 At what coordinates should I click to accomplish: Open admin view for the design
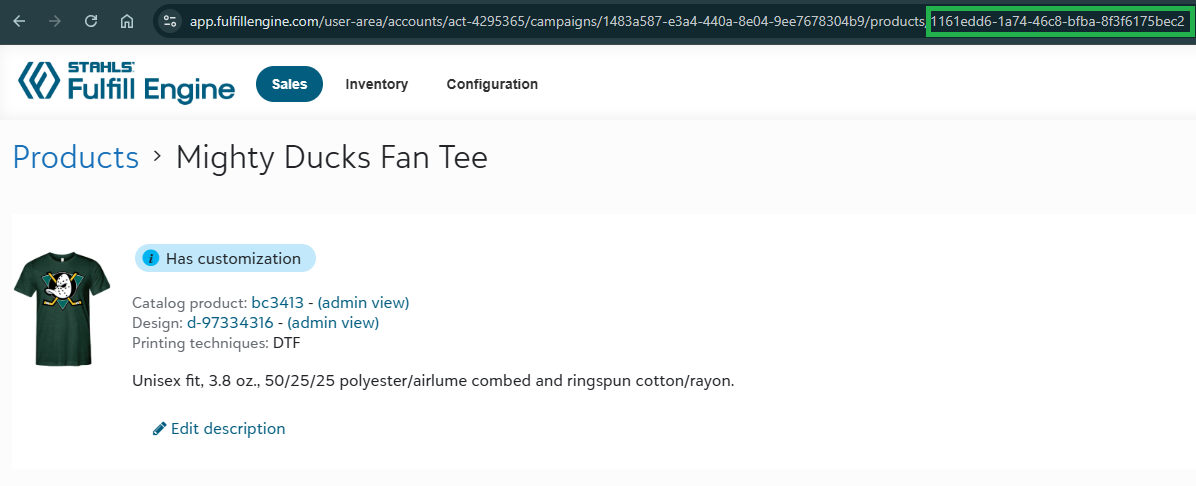pyautogui.click(x=333, y=322)
